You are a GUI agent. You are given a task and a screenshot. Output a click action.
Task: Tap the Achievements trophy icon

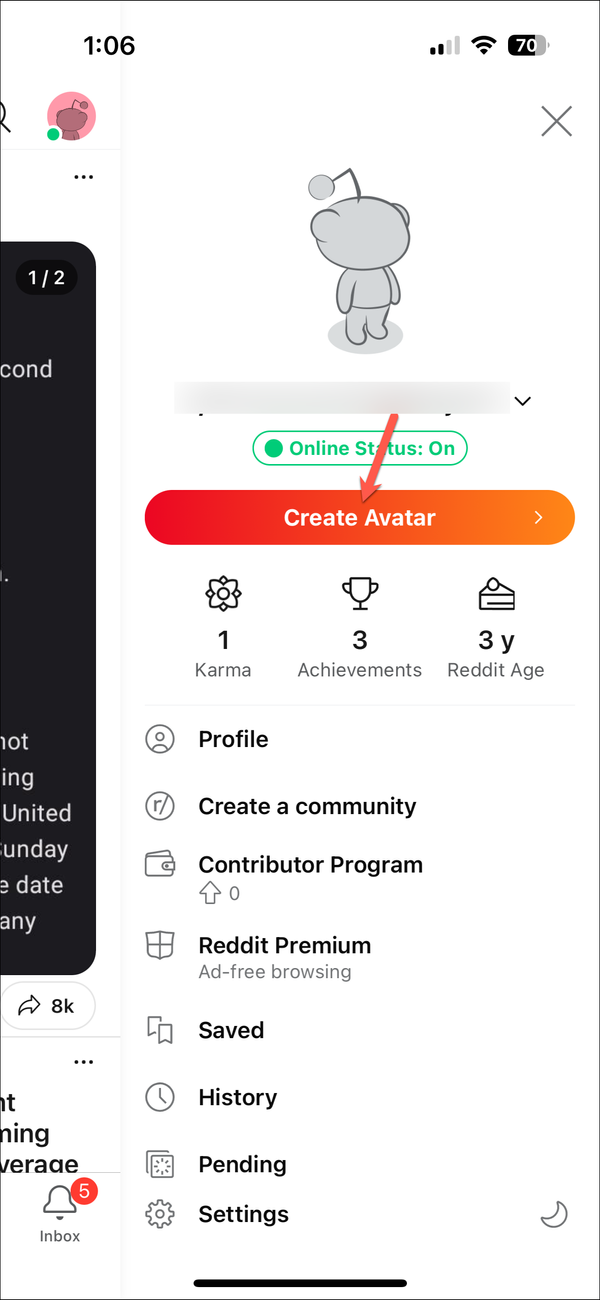359,593
